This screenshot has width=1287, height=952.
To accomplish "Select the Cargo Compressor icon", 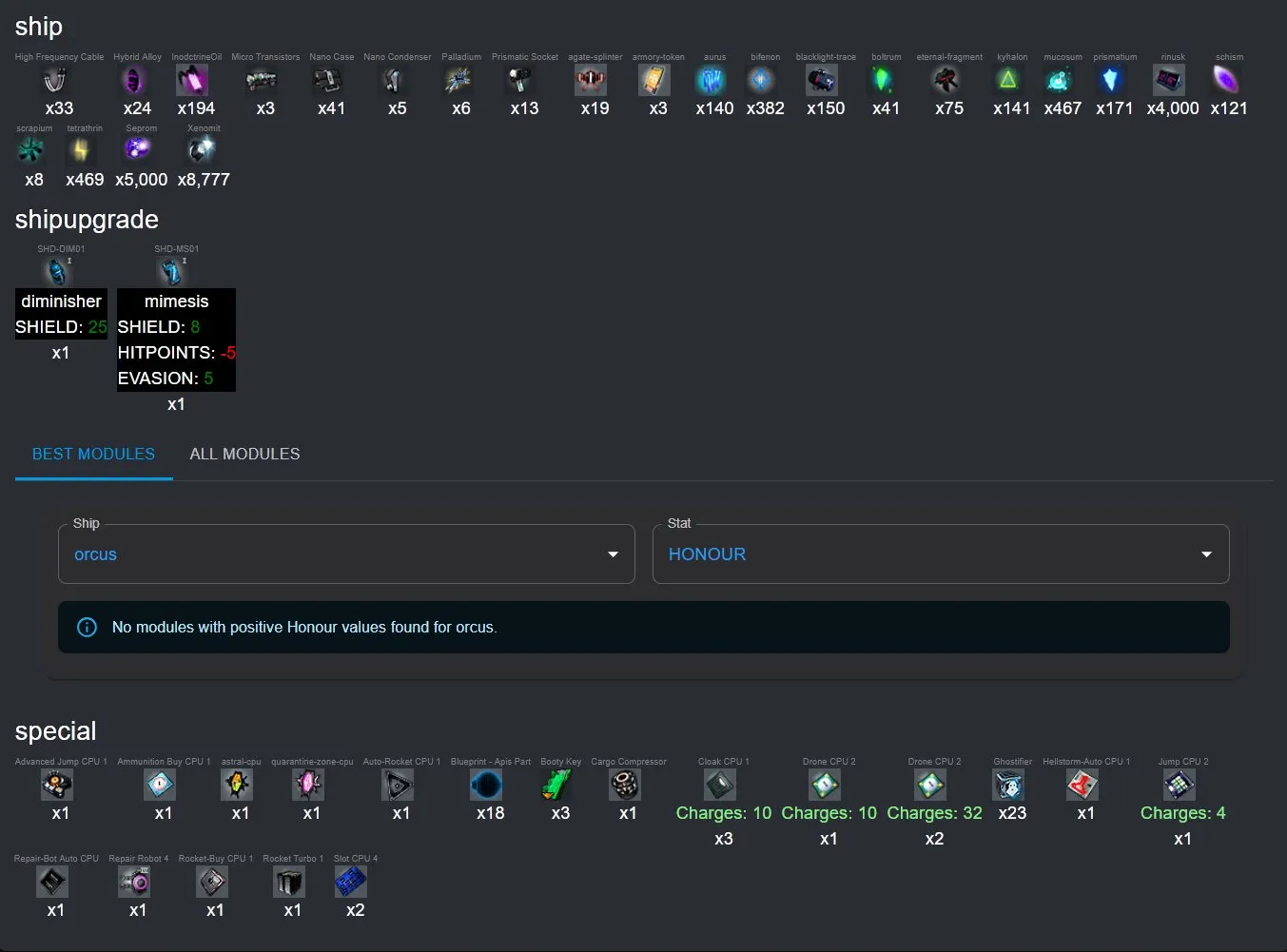I will (x=626, y=786).
